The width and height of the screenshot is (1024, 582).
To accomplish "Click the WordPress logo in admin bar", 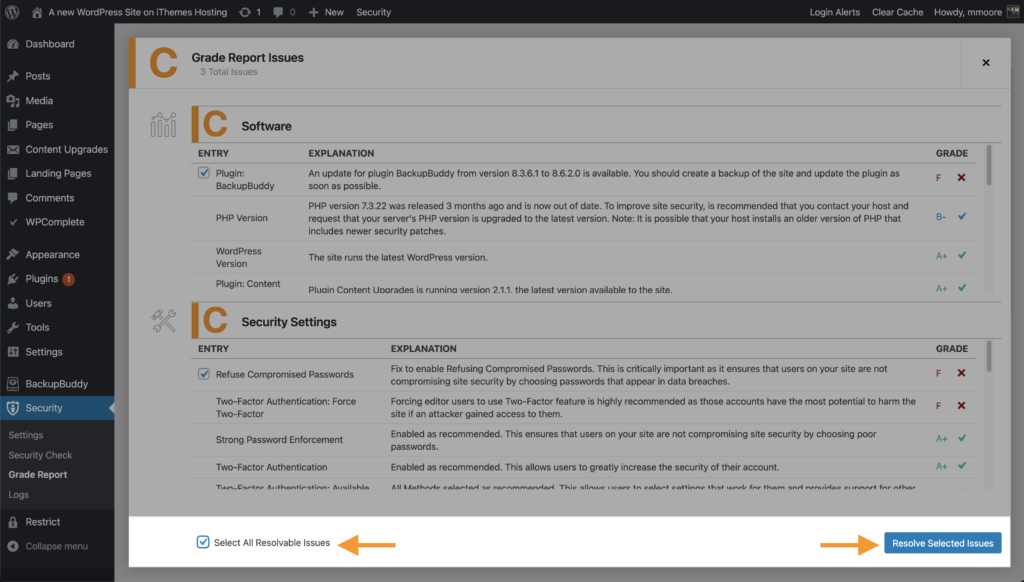I will [x=12, y=12].
